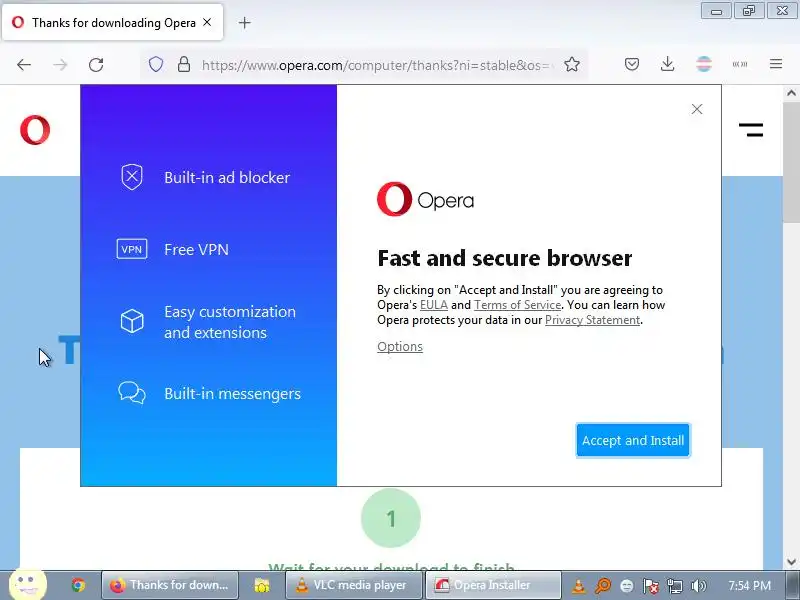Click the taskbar clock 7:54 PM
The height and width of the screenshot is (600, 800).
tap(749, 585)
